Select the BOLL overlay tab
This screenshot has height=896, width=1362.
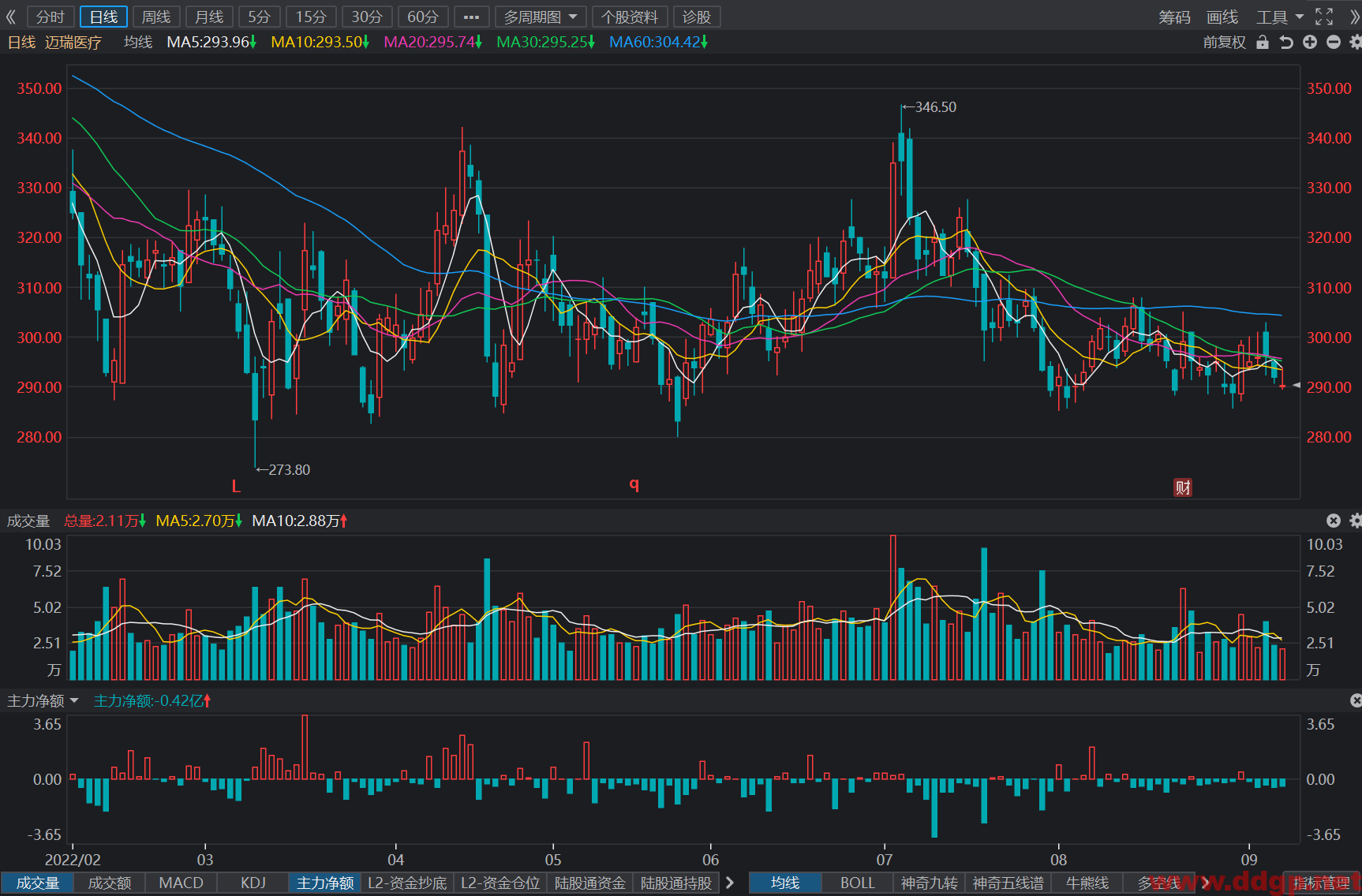pos(857,883)
